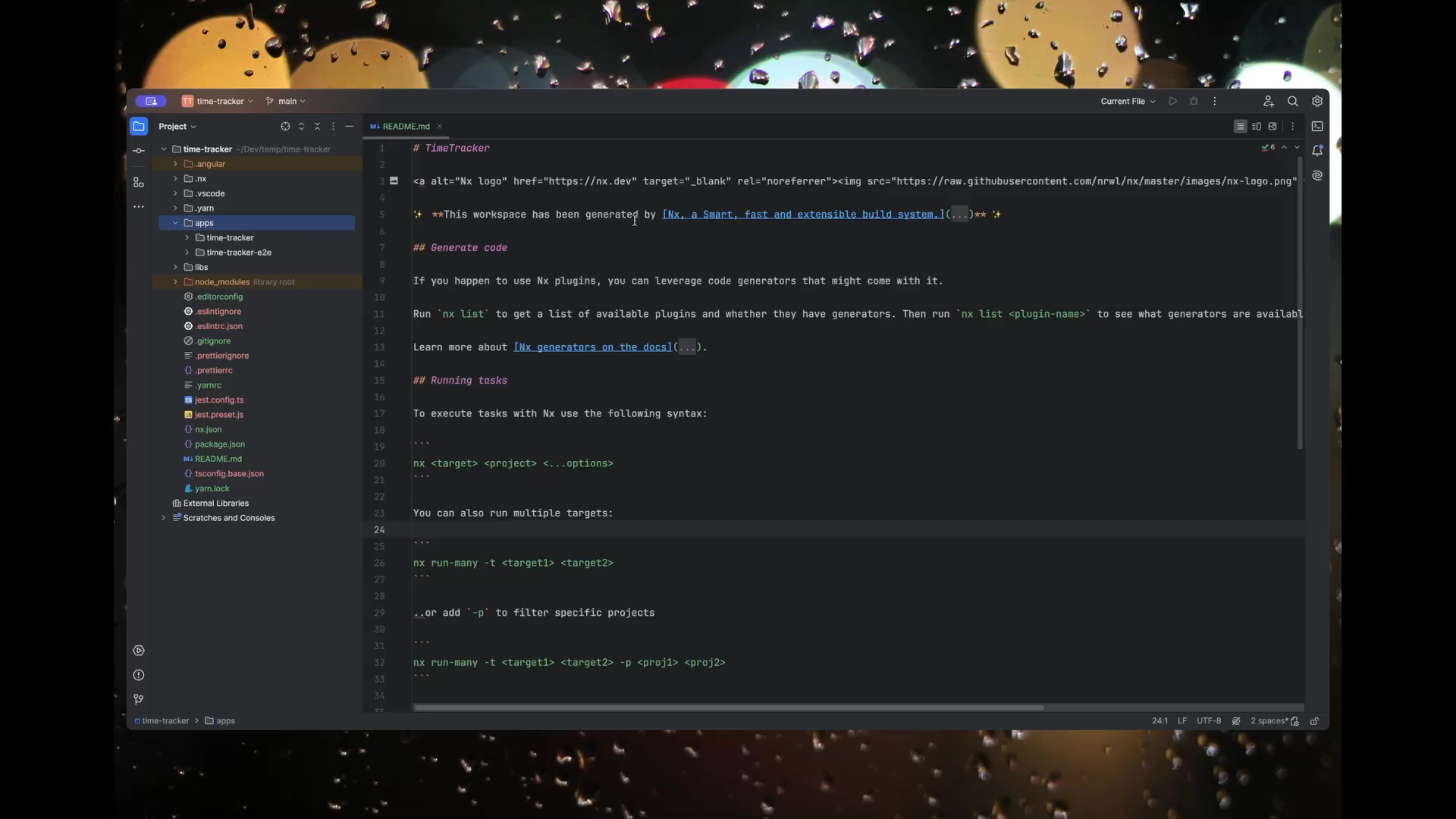Open Code With Me add-user icon
The width and height of the screenshot is (1456, 819).
1268,101
